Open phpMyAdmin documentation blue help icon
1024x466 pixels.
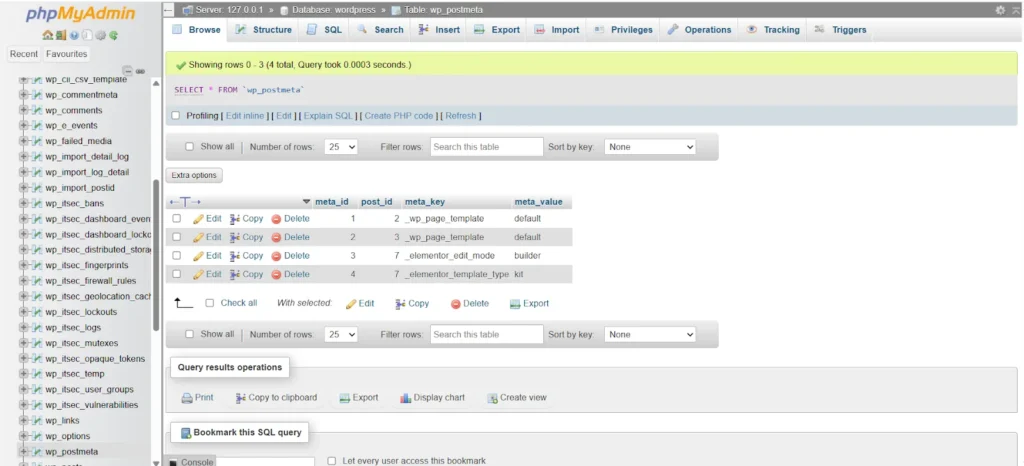[x=74, y=35]
